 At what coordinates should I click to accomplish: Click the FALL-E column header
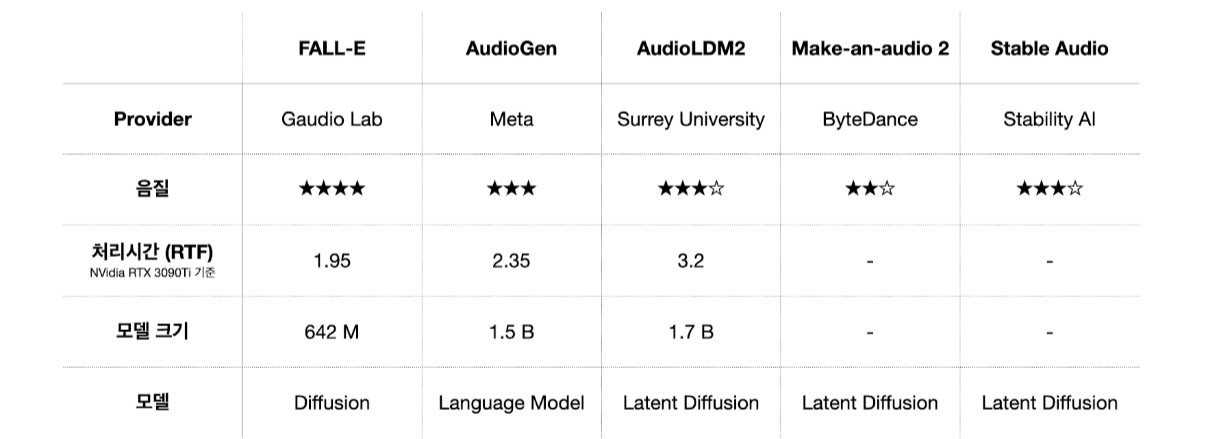pos(331,48)
